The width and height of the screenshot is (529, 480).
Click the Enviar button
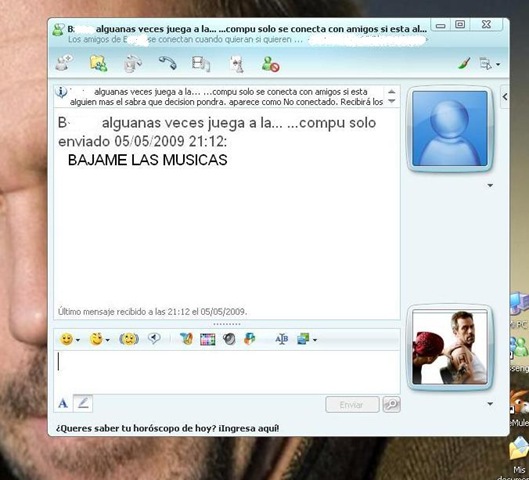352,405
